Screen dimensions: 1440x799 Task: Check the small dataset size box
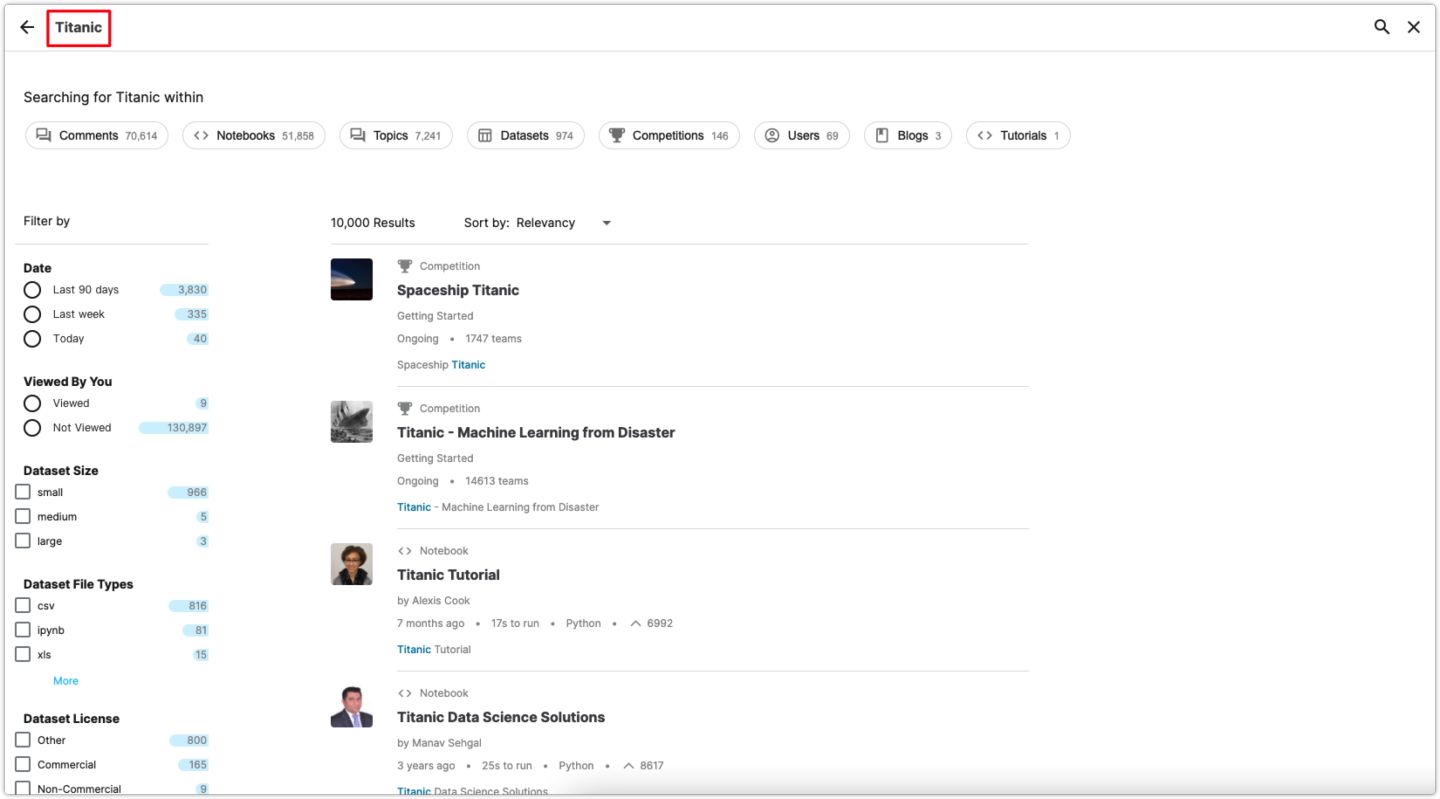(x=23, y=492)
